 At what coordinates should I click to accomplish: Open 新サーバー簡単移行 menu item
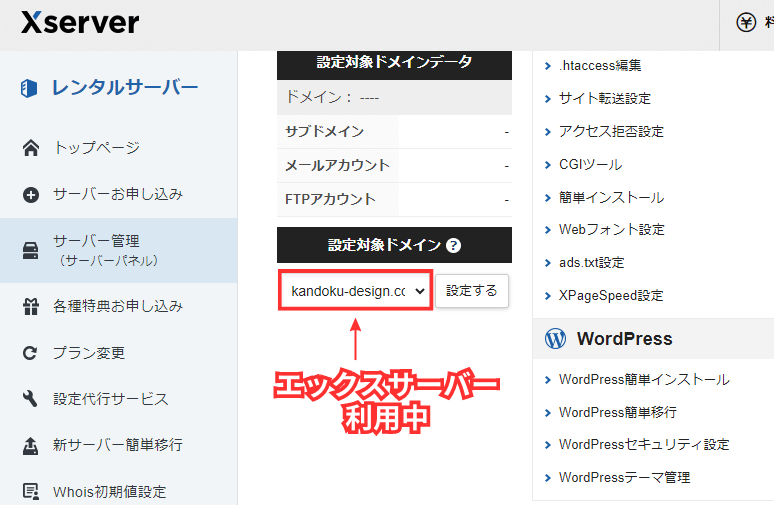click(118, 445)
